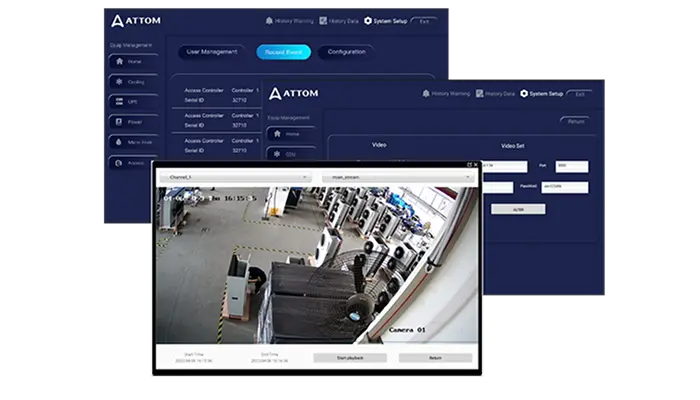700x400 pixels.
Task: Click the ALTER button in Video Set
Action: tap(518, 209)
